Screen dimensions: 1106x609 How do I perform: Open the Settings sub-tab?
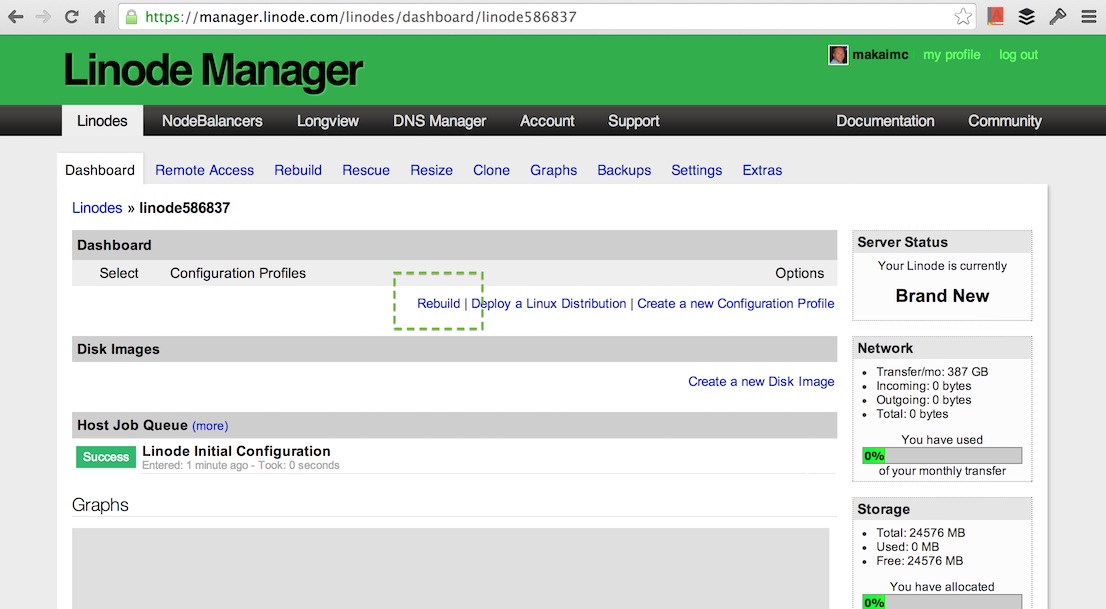[x=697, y=170]
